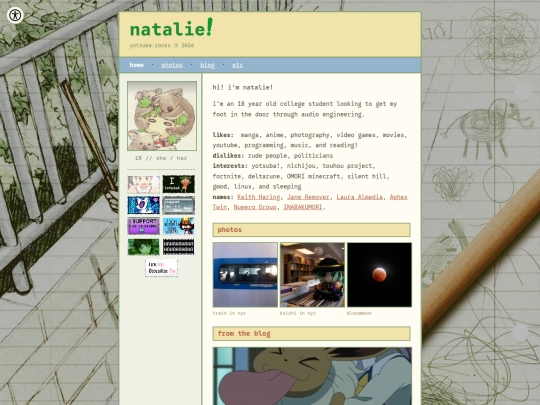Click the light-blue chibi character stamp
Screen dimensions: 540x405
click(178, 226)
